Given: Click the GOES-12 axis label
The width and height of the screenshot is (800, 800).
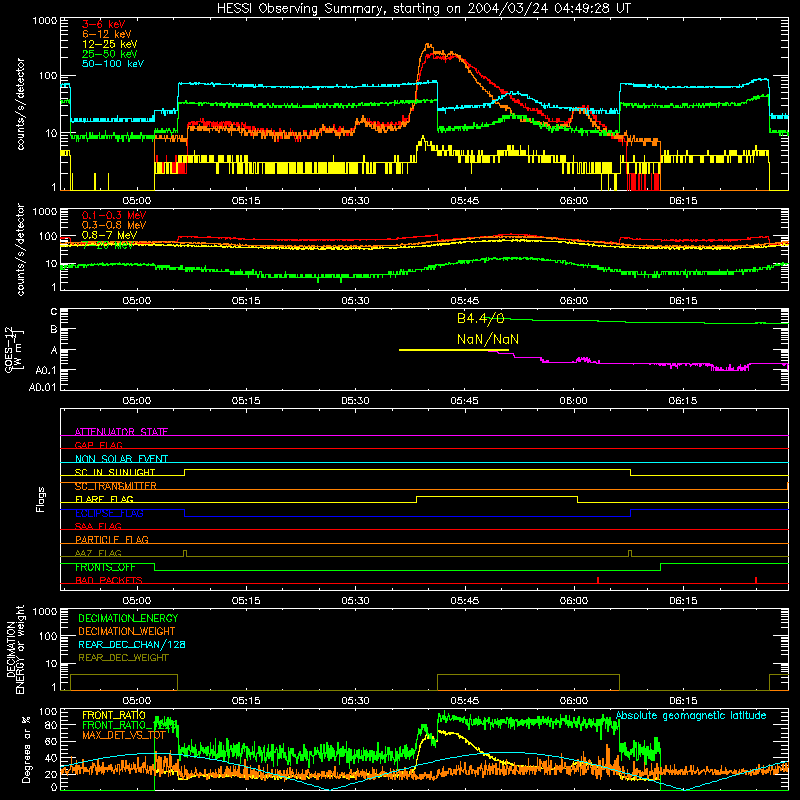Looking at the screenshot, I should pos(14,350).
